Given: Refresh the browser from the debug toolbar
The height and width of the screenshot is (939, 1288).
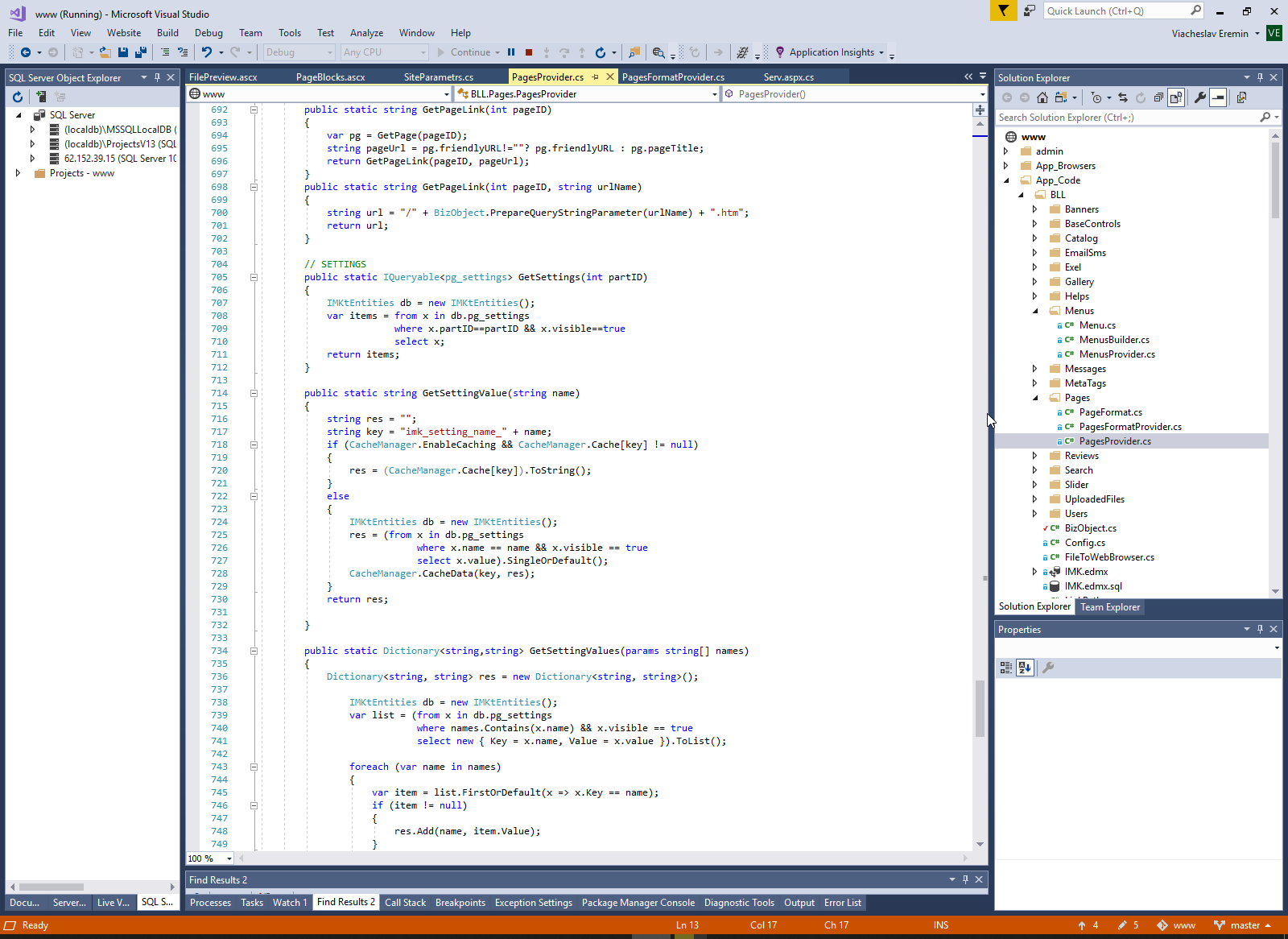Looking at the screenshot, I should pos(600,52).
